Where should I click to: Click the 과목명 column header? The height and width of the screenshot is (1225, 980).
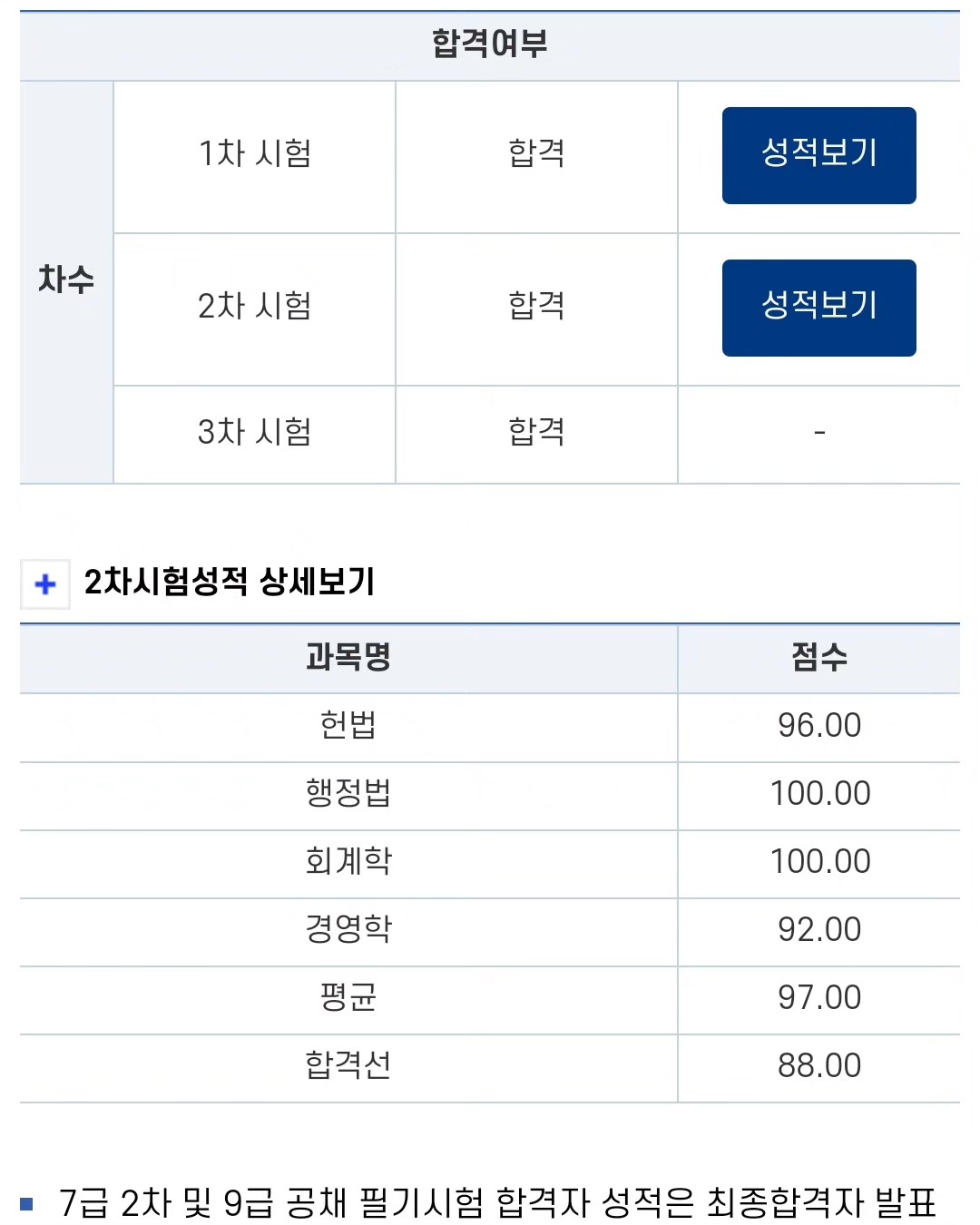pyautogui.click(x=348, y=657)
